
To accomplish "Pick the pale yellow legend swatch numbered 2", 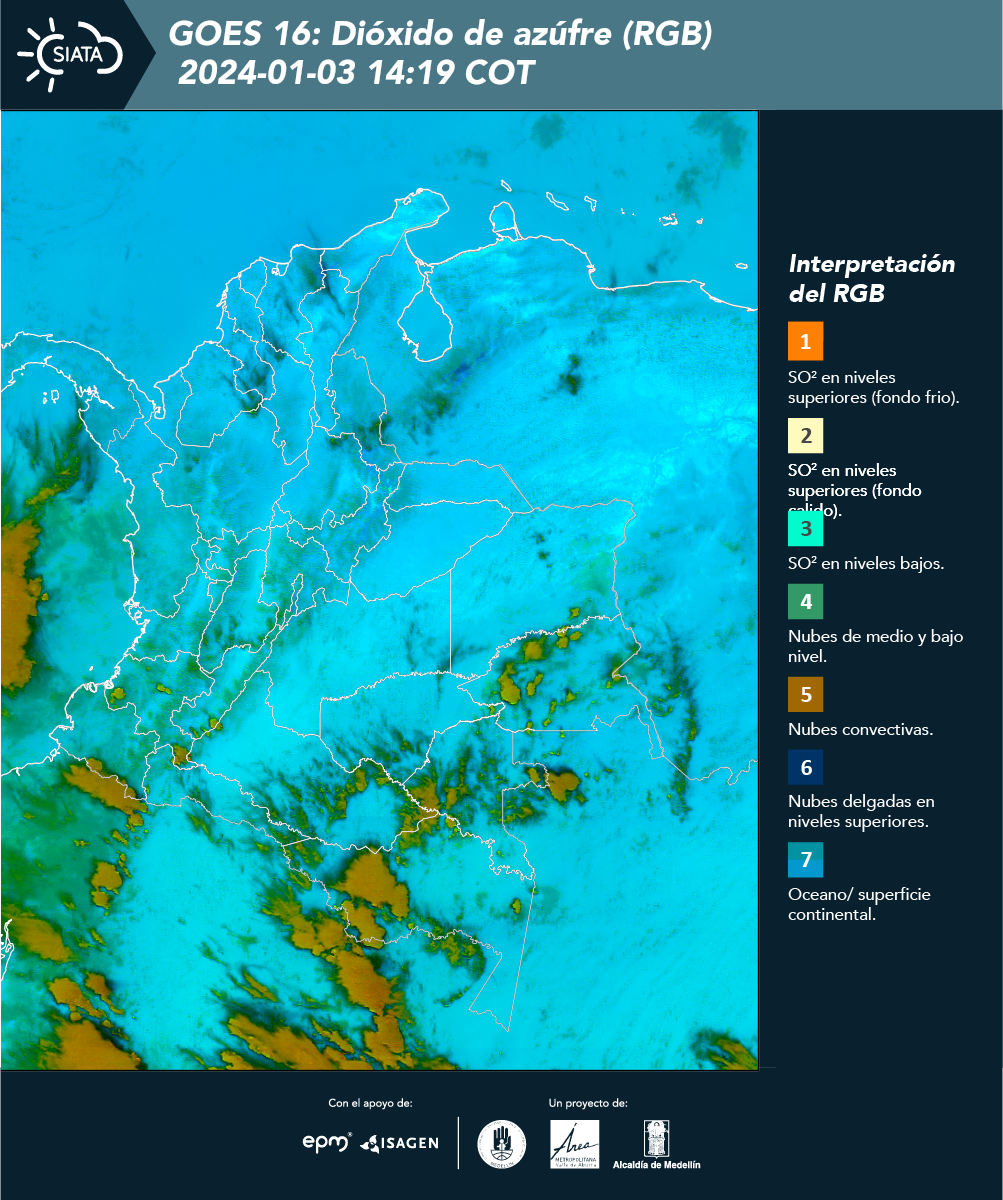I will click(805, 435).
